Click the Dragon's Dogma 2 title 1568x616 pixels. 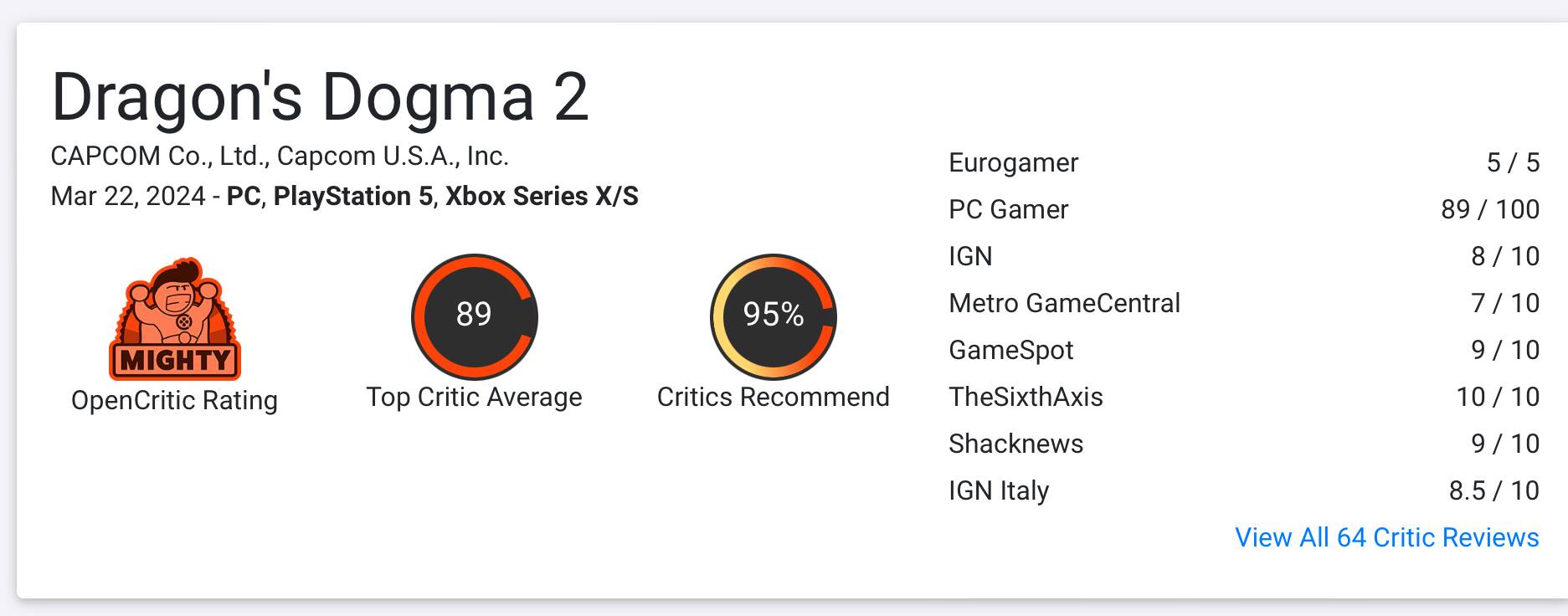tap(320, 97)
